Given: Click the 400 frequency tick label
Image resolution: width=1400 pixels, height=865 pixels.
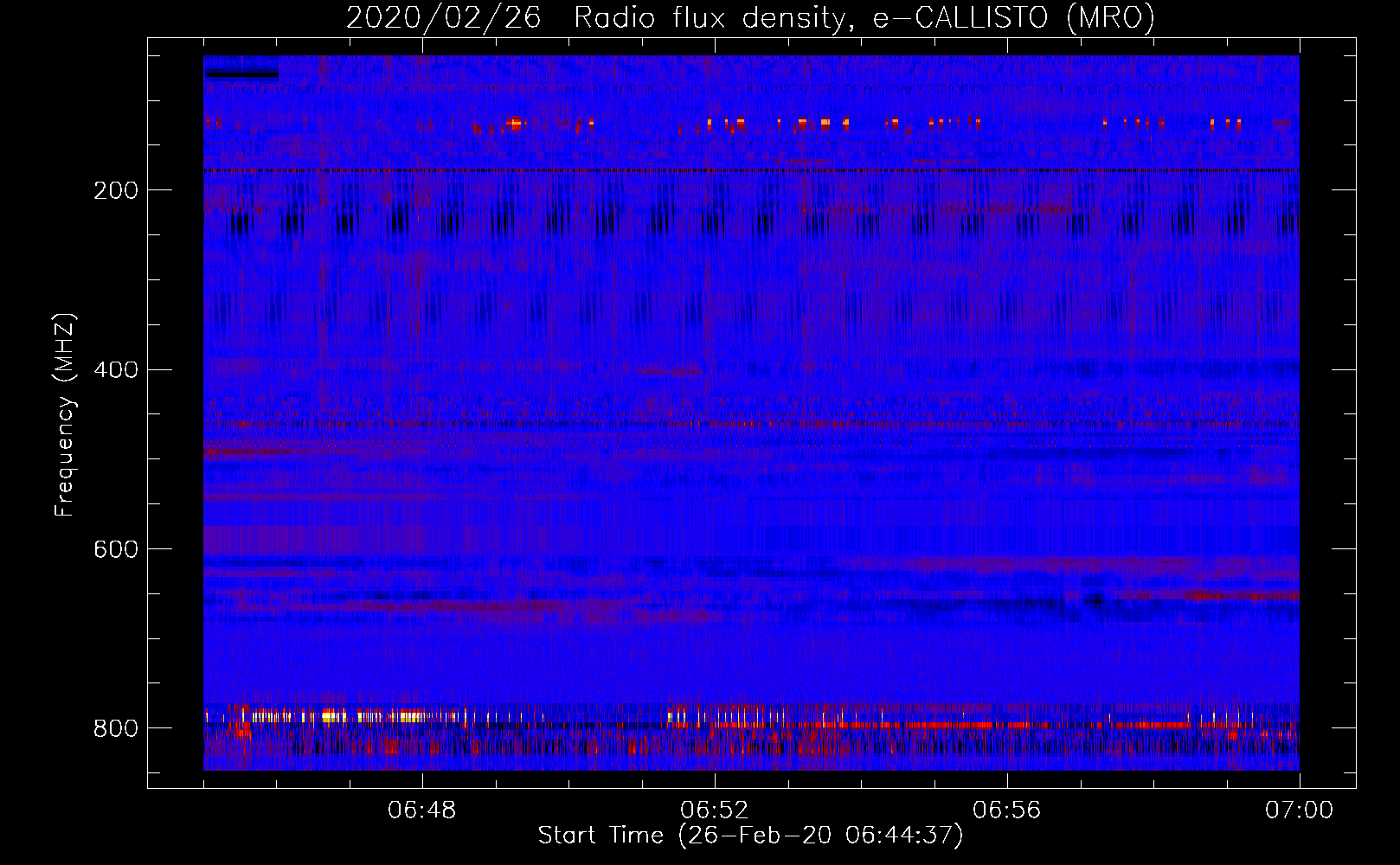Looking at the screenshot, I should (x=116, y=370).
